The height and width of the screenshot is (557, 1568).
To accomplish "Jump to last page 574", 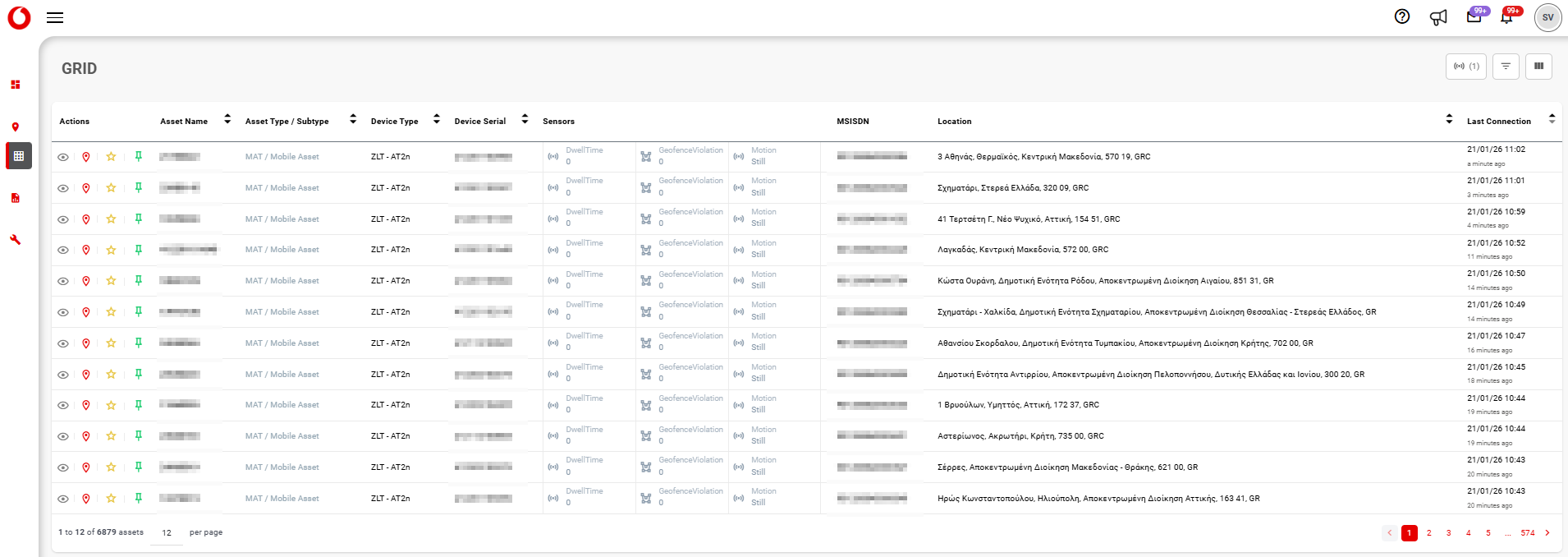I will [x=1527, y=533].
